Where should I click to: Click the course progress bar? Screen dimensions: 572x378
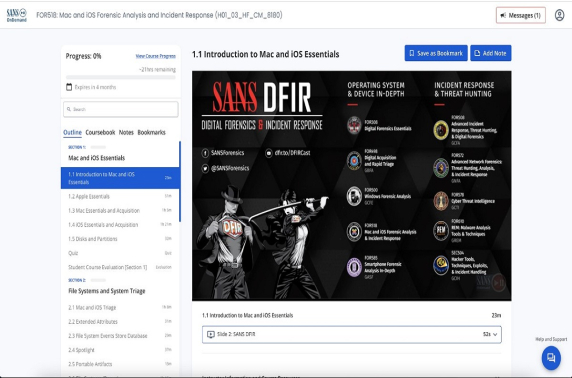(x=121, y=77)
